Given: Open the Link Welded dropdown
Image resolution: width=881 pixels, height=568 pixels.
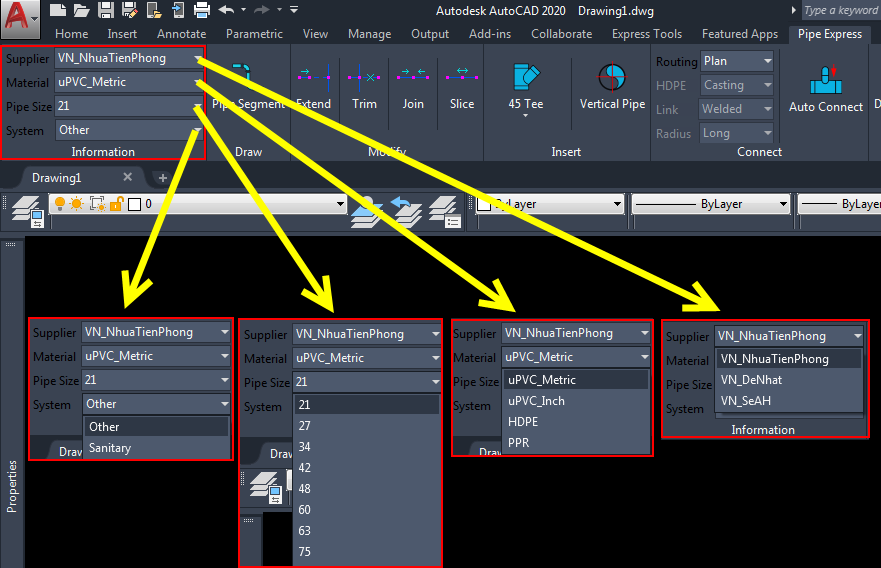Looking at the screenshot, I should click(x=737, y=109).
